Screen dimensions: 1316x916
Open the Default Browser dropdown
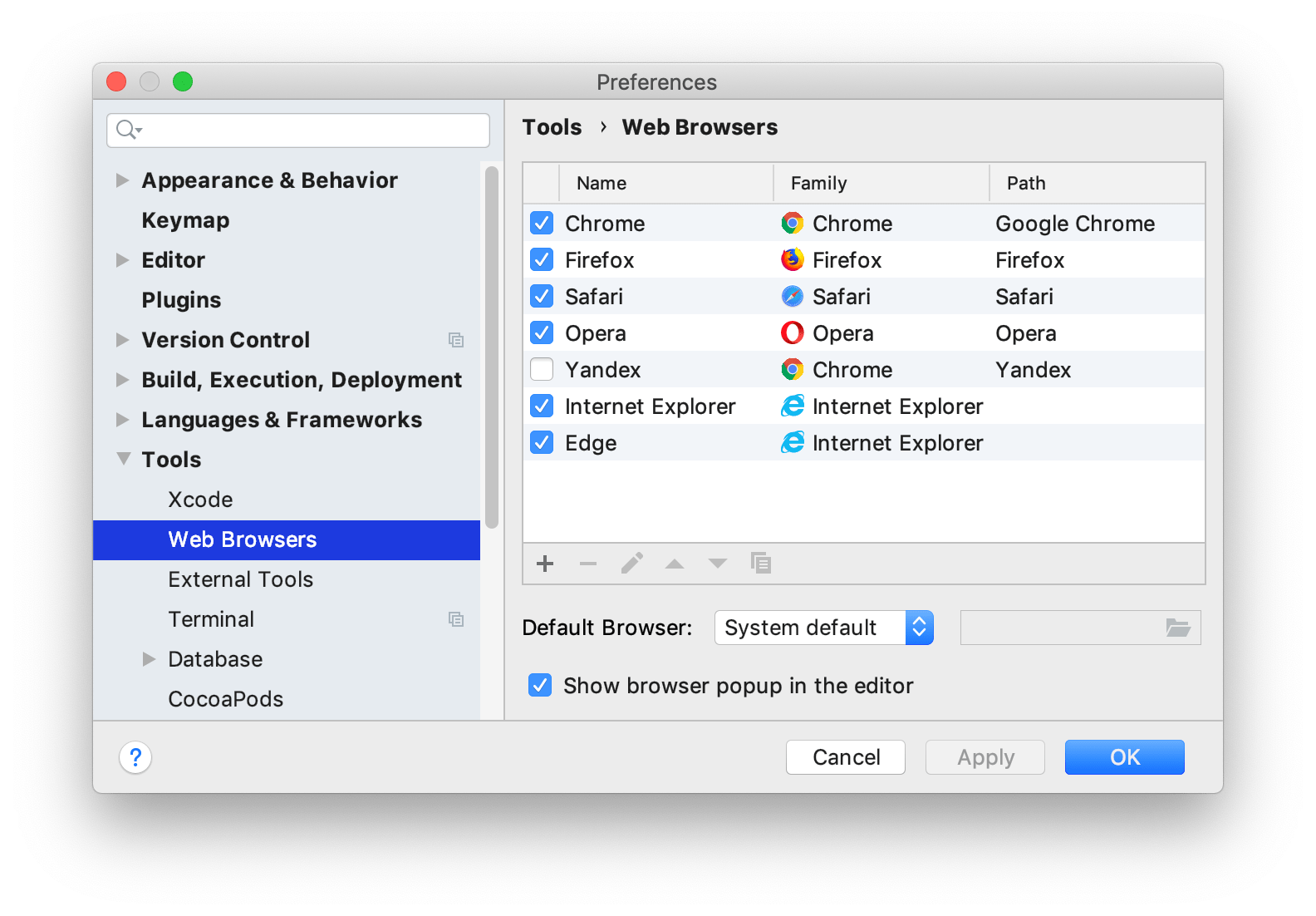[824, 628]
